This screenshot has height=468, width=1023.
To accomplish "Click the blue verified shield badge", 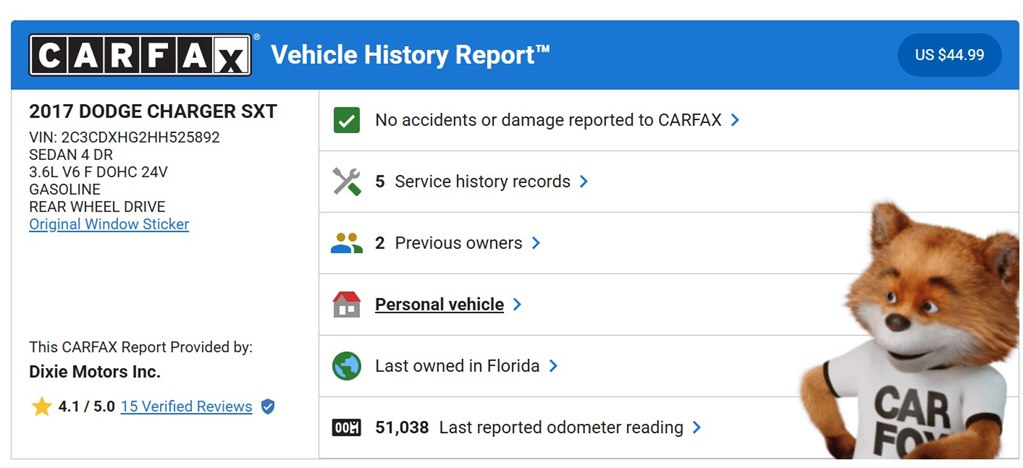I will click(x=267, y=407).
